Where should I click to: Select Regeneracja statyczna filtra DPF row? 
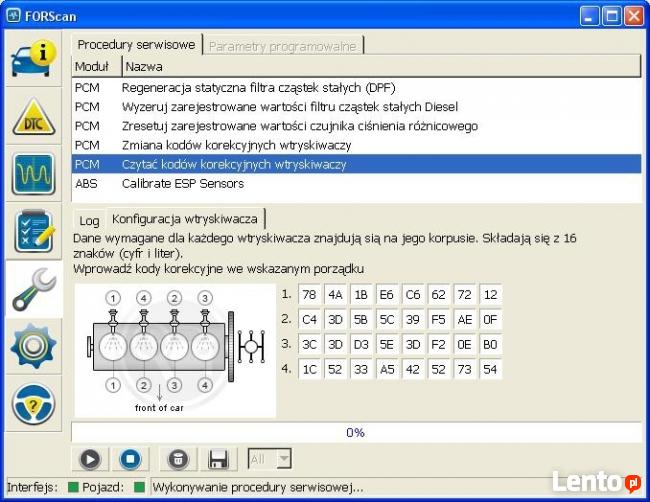[x=357, y=88]
